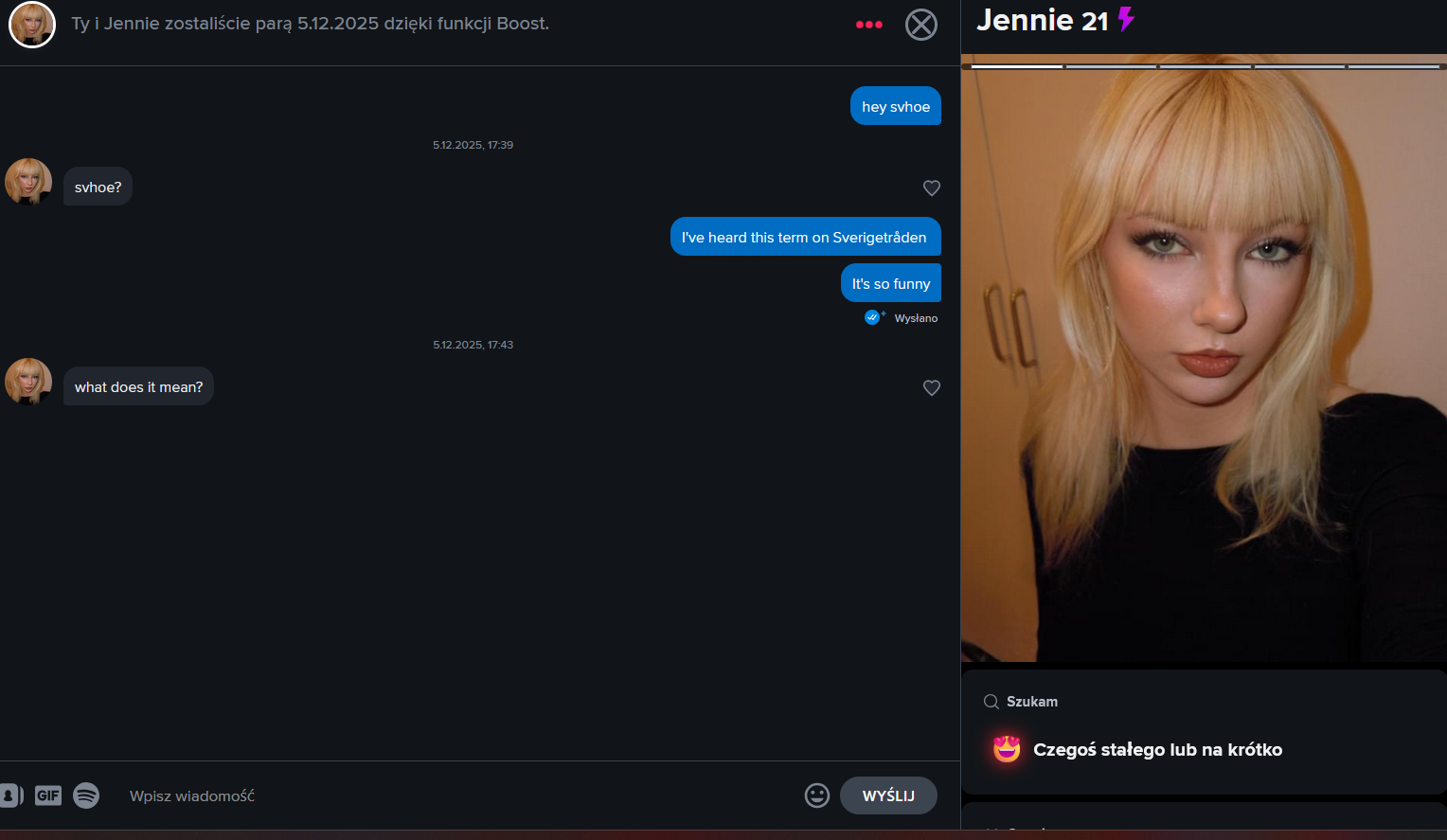Close the chat with the circled X

tap(920, 25)
